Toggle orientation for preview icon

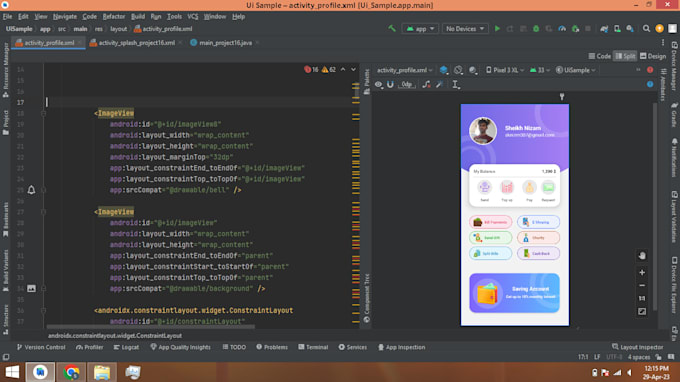[x=458, y=70]
